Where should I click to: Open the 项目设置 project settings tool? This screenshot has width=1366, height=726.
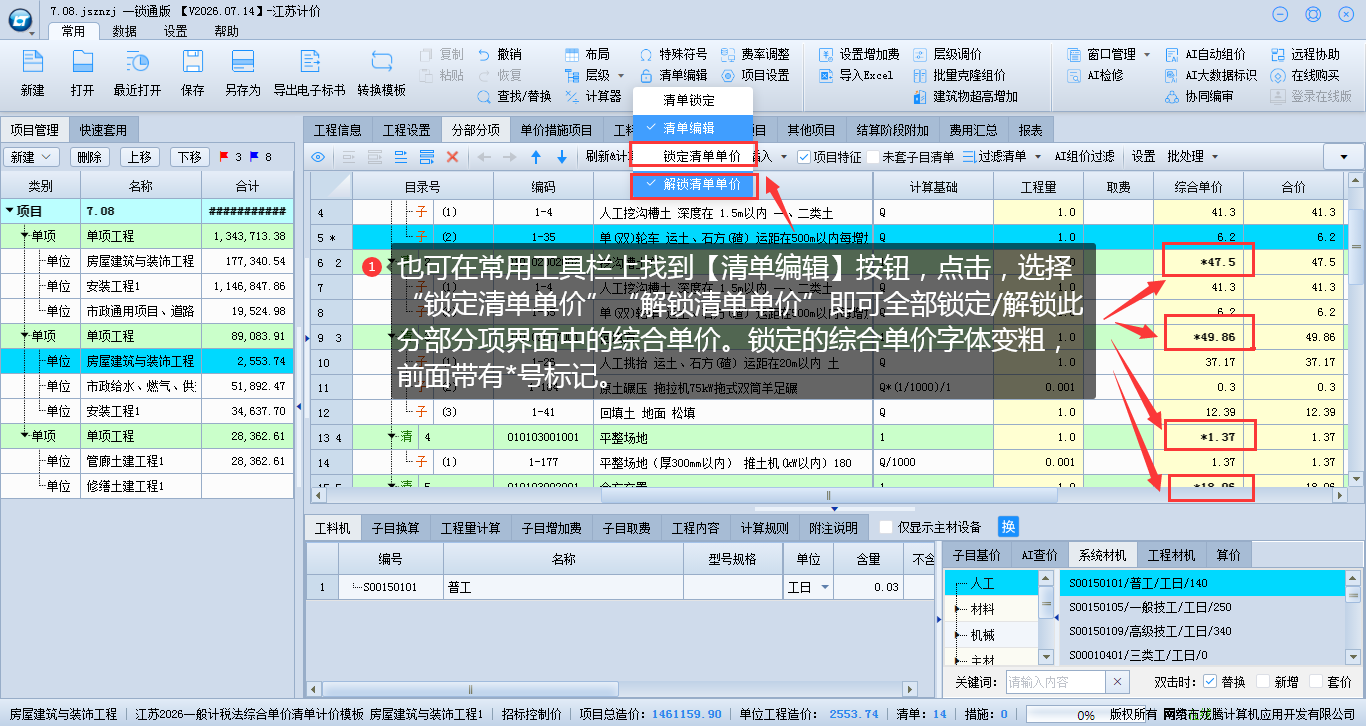[x=755, y=75]
